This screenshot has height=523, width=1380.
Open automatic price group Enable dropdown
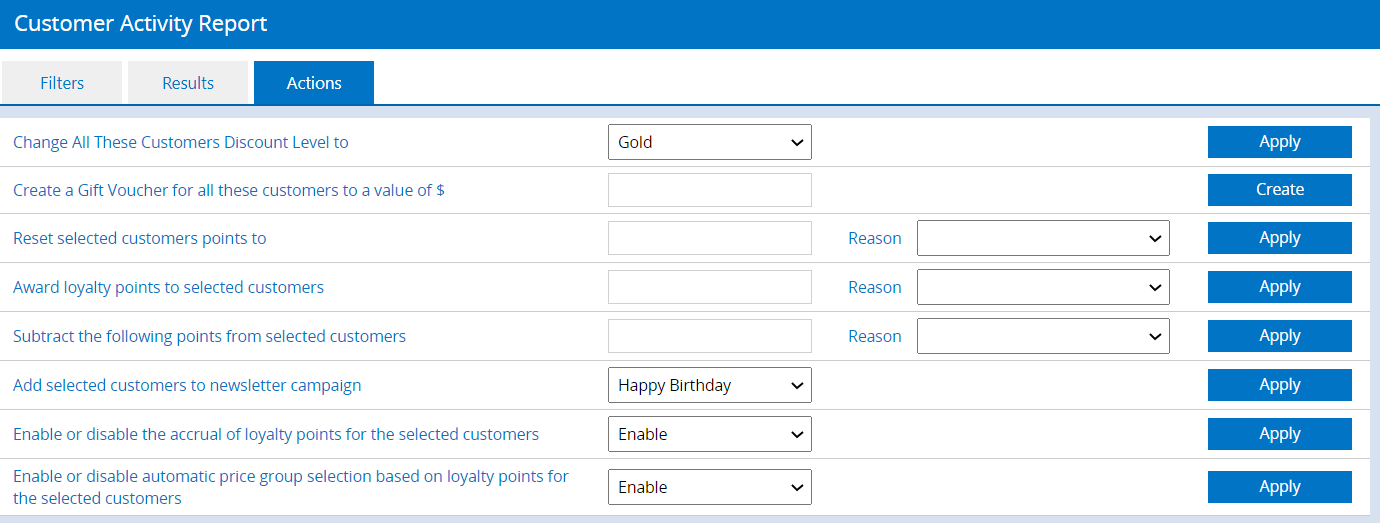pos(710,487)
